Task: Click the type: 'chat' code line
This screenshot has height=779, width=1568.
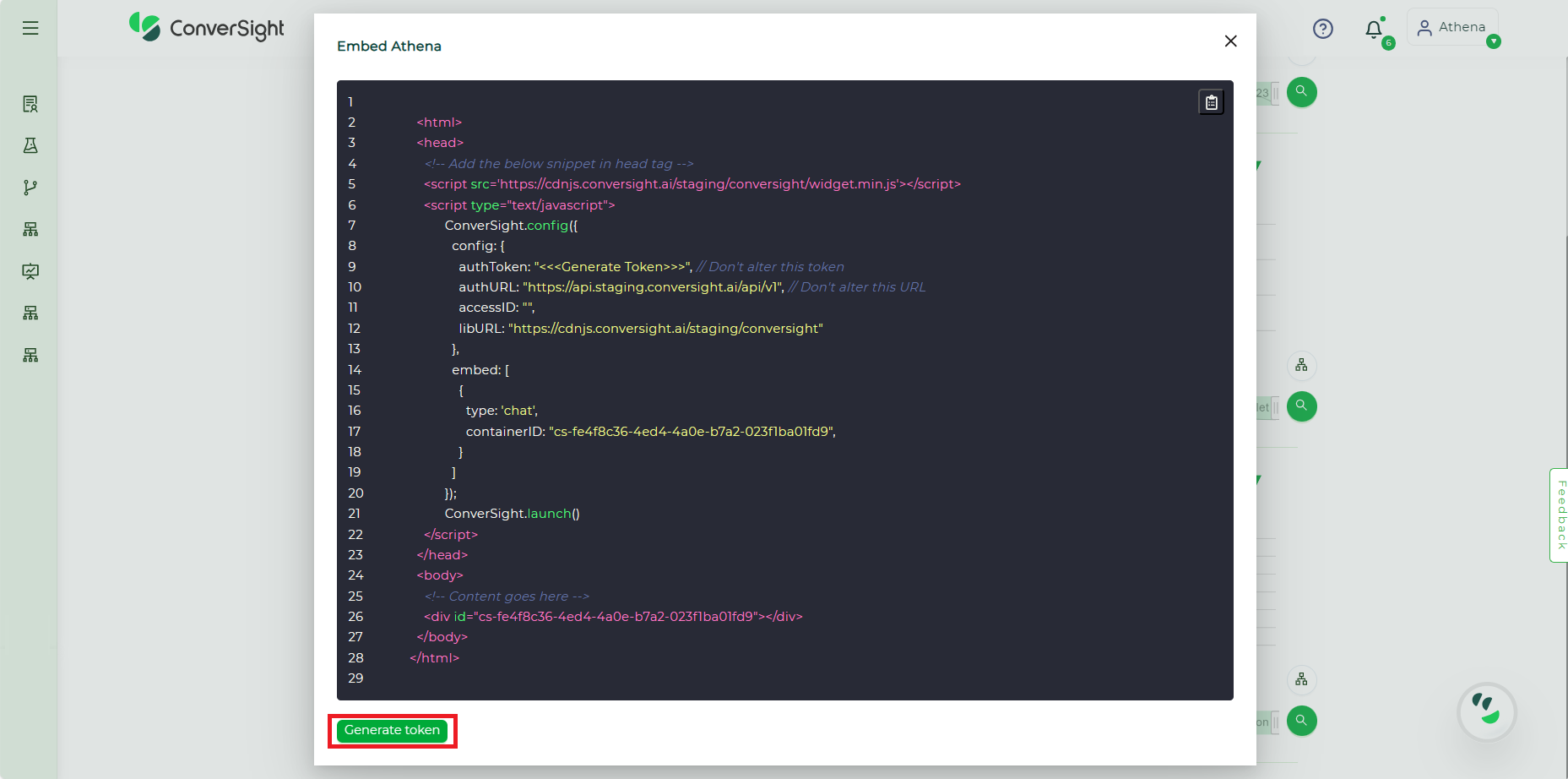Action: [x=502, y=411]
